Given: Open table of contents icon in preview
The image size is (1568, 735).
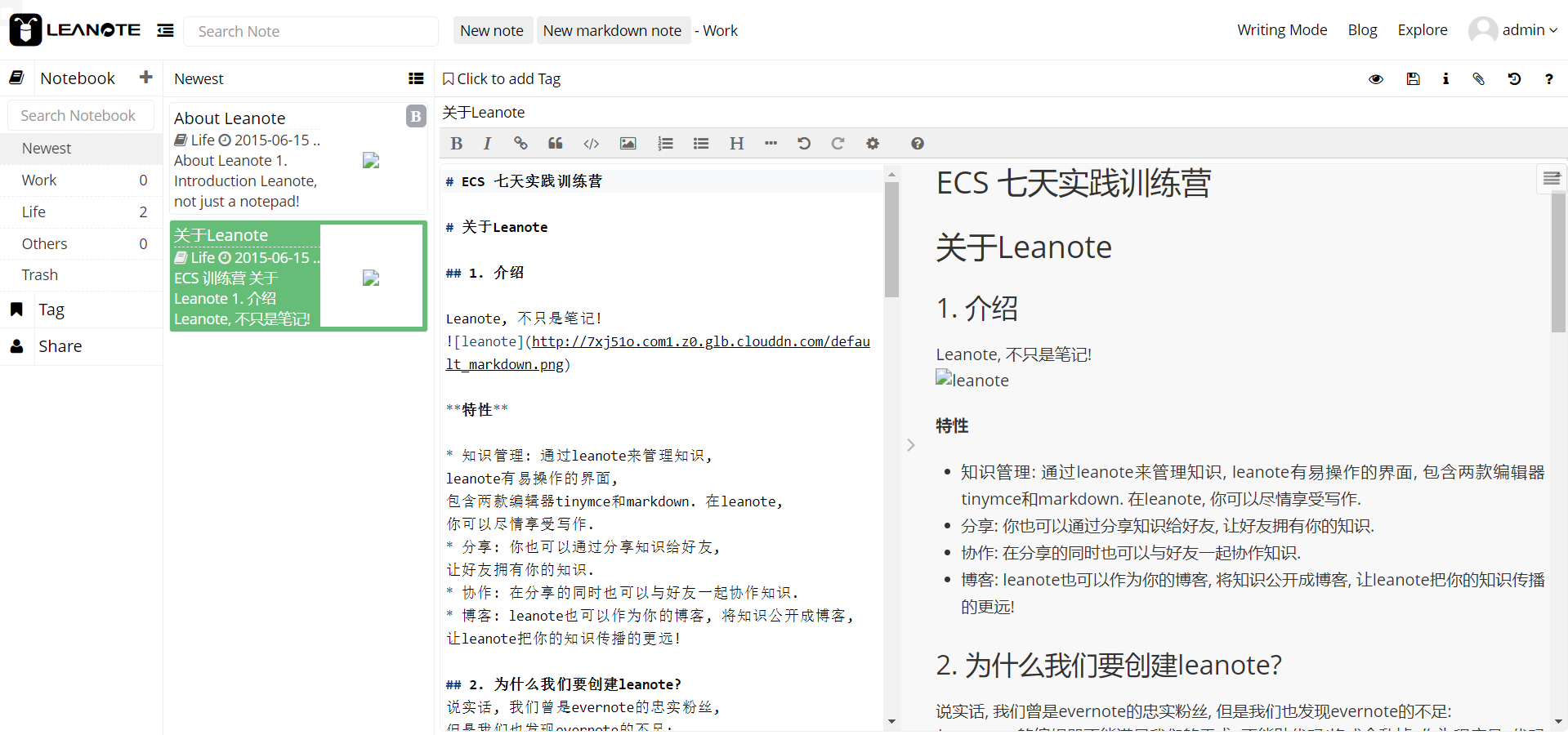Looking at the screenshot, I should tap(1552, 179).
